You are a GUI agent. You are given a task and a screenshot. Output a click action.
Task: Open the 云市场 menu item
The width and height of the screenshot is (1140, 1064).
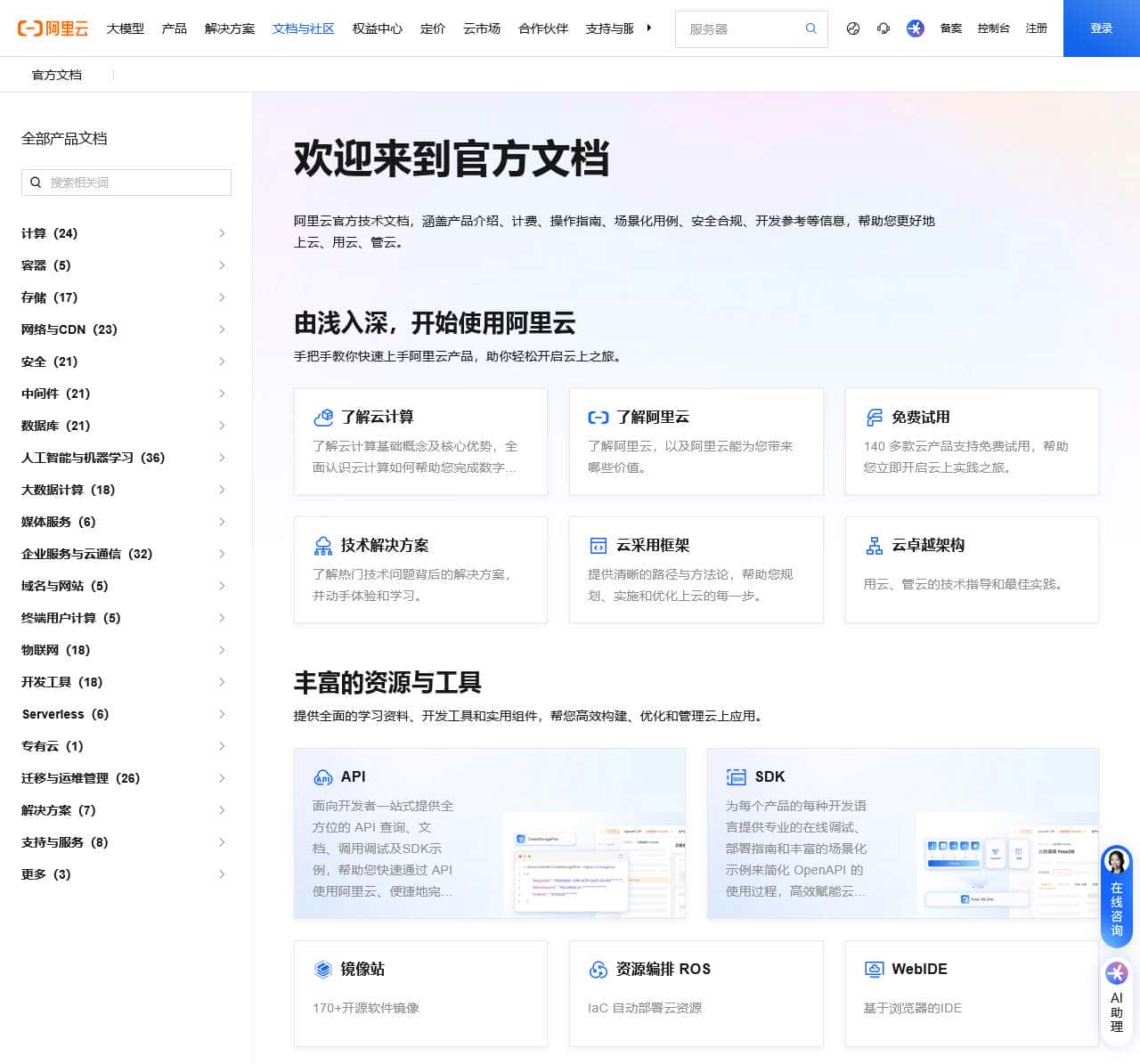coord(482,28)
